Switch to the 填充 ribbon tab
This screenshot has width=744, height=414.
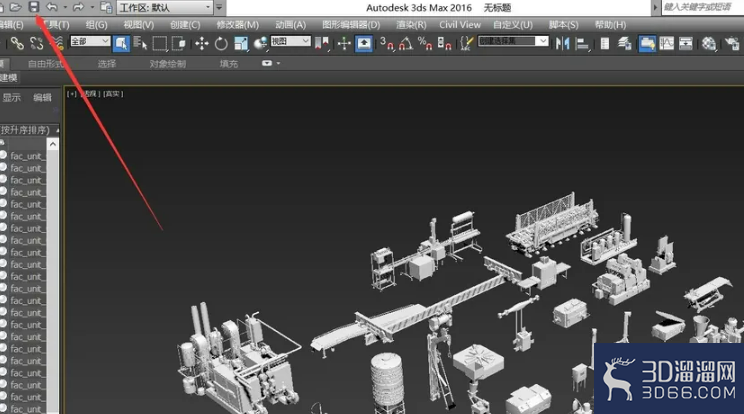pos(229,64)
